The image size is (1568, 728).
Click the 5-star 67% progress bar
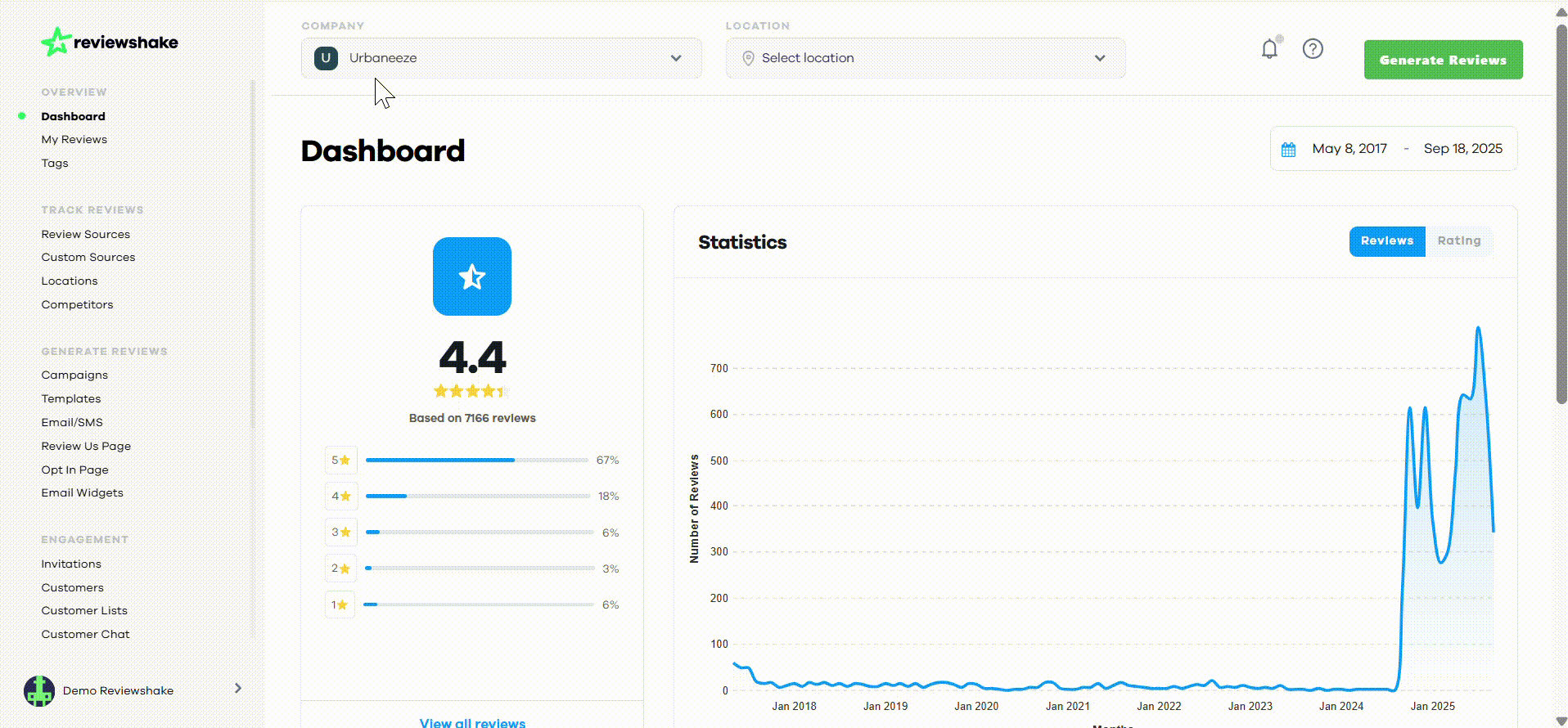click(477, 460)
